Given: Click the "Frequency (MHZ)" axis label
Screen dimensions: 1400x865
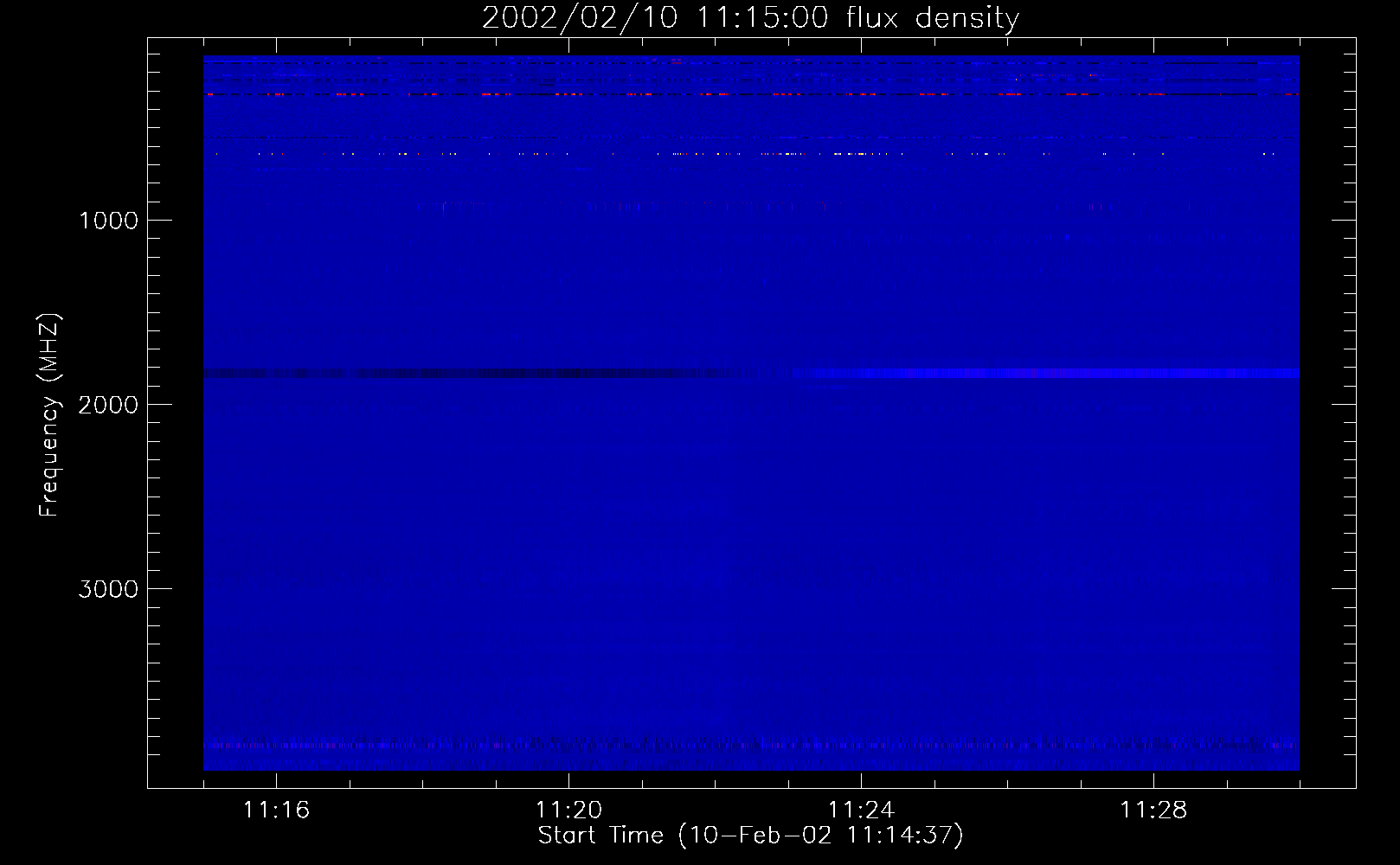Looking at the screenshot, I should 49,415.
